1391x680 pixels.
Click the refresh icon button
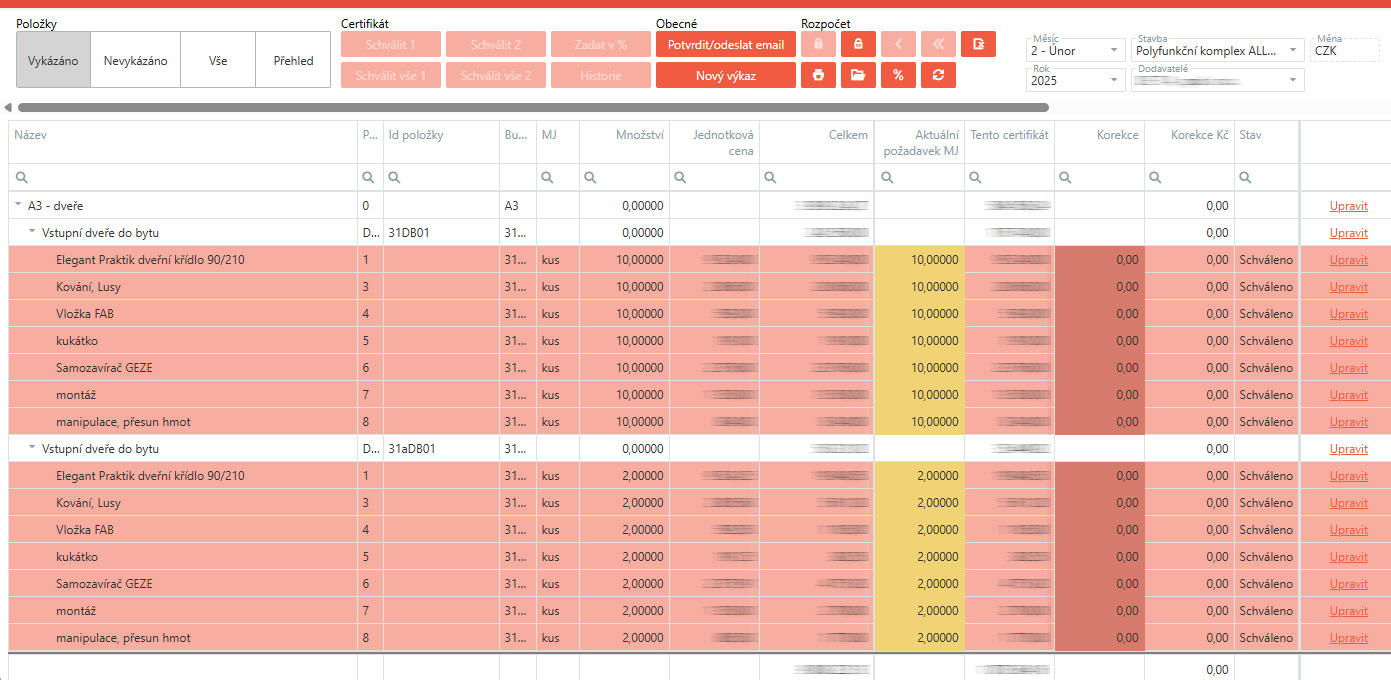[938, 75]
